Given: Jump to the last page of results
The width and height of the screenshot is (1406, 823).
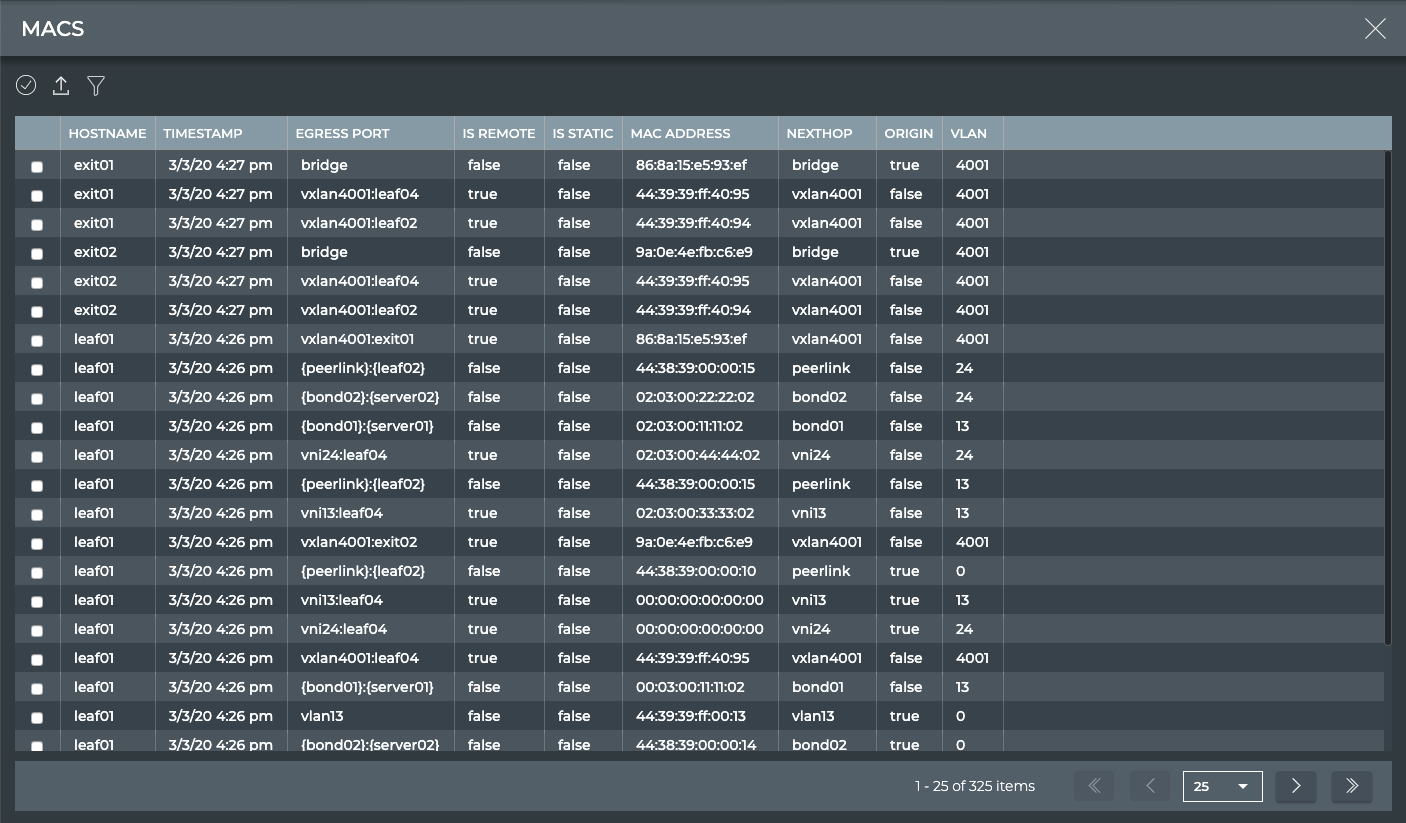Looking at the screenshot, I should (1352, 786).
